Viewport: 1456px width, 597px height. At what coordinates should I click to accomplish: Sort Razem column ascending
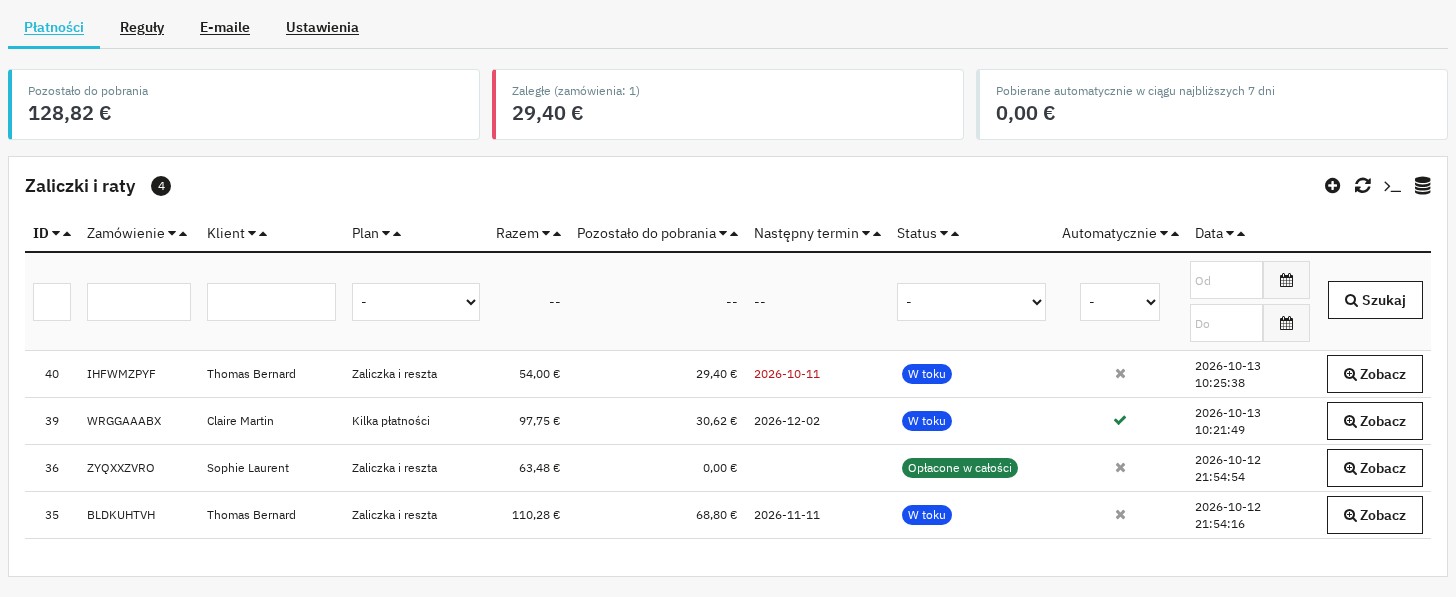click(x=557, y=234)
